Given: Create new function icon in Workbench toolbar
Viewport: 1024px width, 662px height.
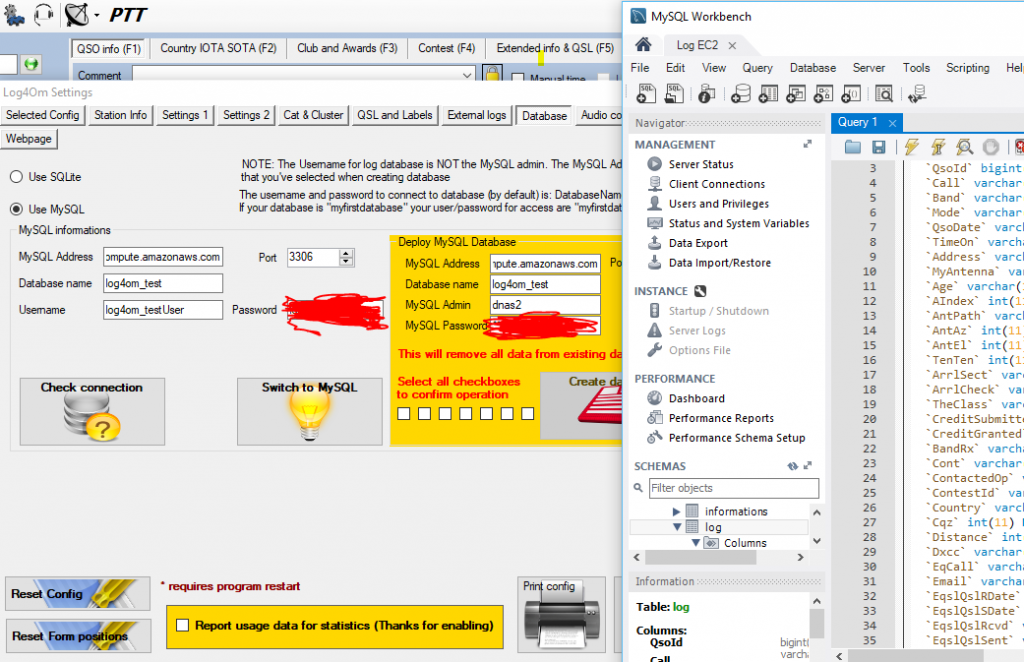Looking at the screenshot, I should (851, 94).
